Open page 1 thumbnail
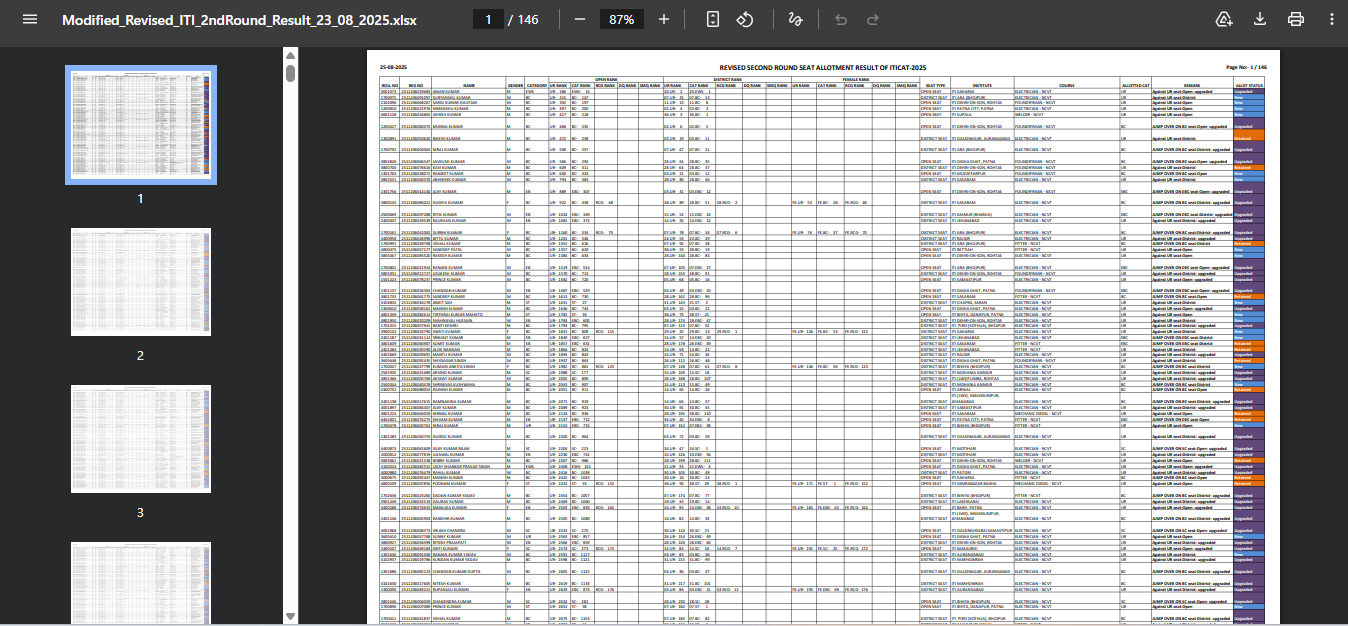The image size is (1348, 626). click(x=140, y=125)
